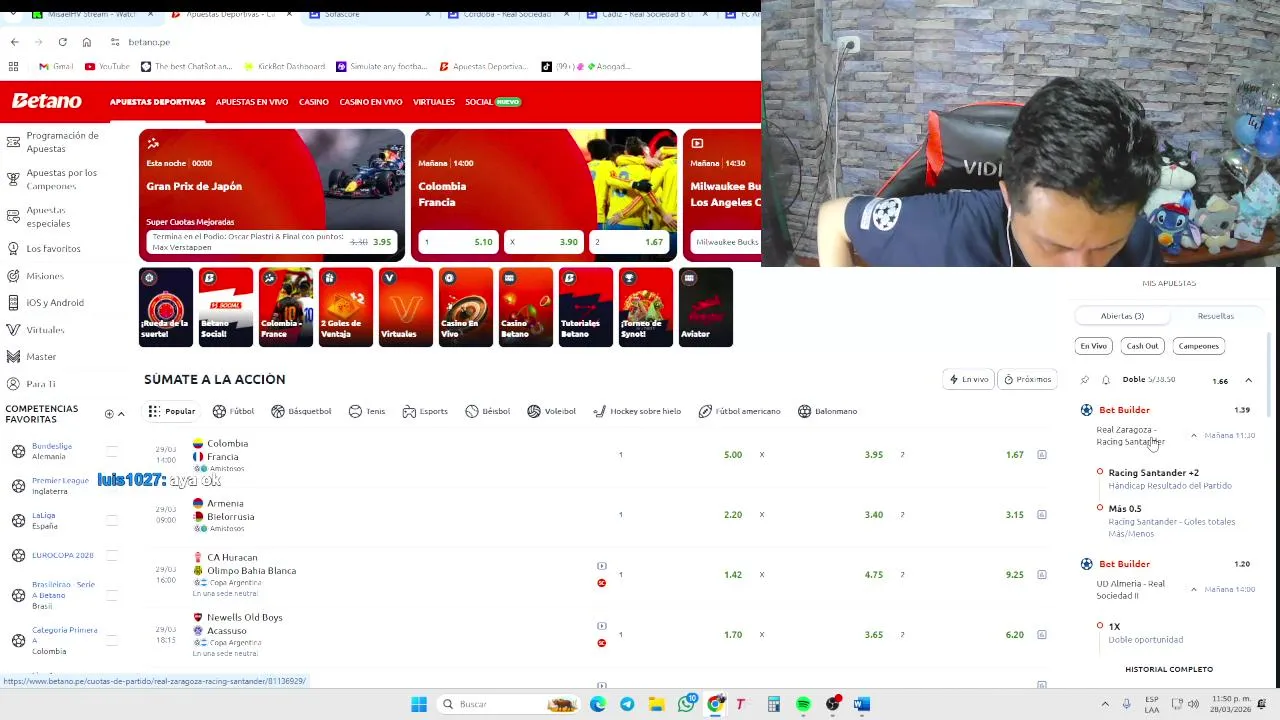The height and width of the screenshot is (720, 1280).
Task: Open stats icon for Colombia–Francia row
Action: 1041,455
